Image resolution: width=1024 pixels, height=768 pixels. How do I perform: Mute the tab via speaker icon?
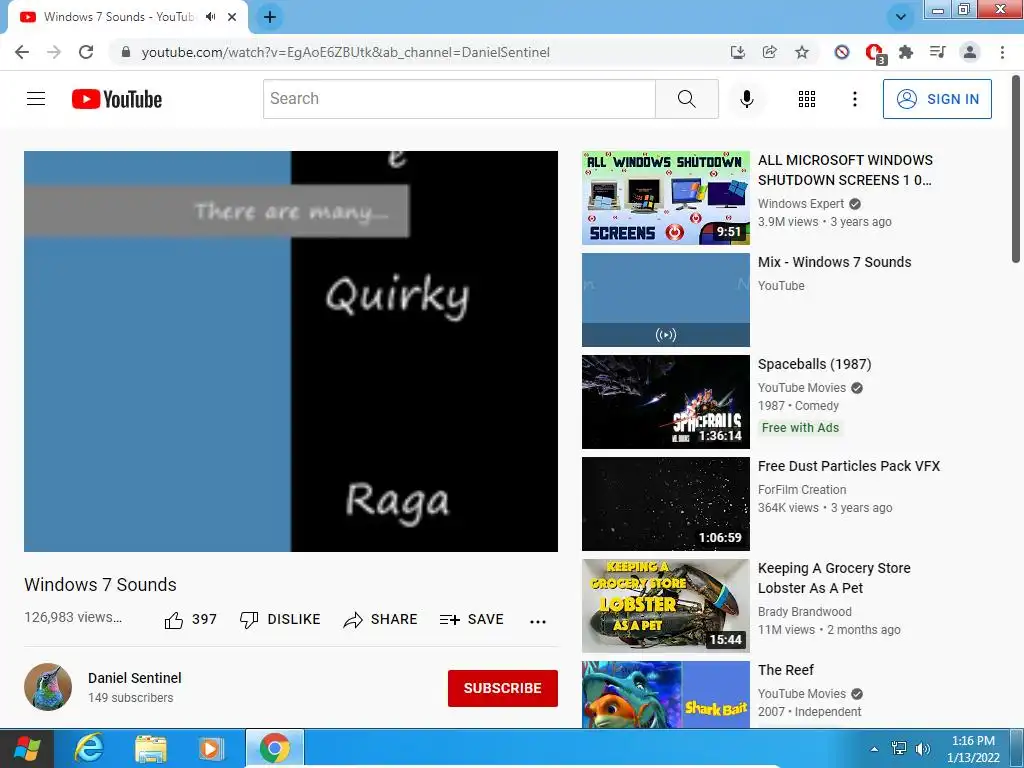click(210, 17)
